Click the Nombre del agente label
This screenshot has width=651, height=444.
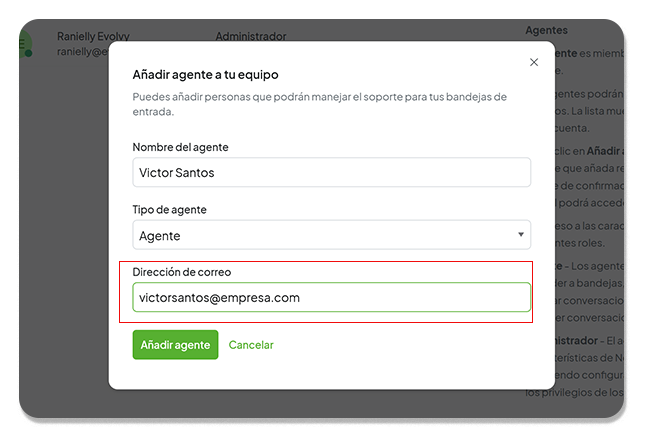pyautogui.click(x=180, y=147)
